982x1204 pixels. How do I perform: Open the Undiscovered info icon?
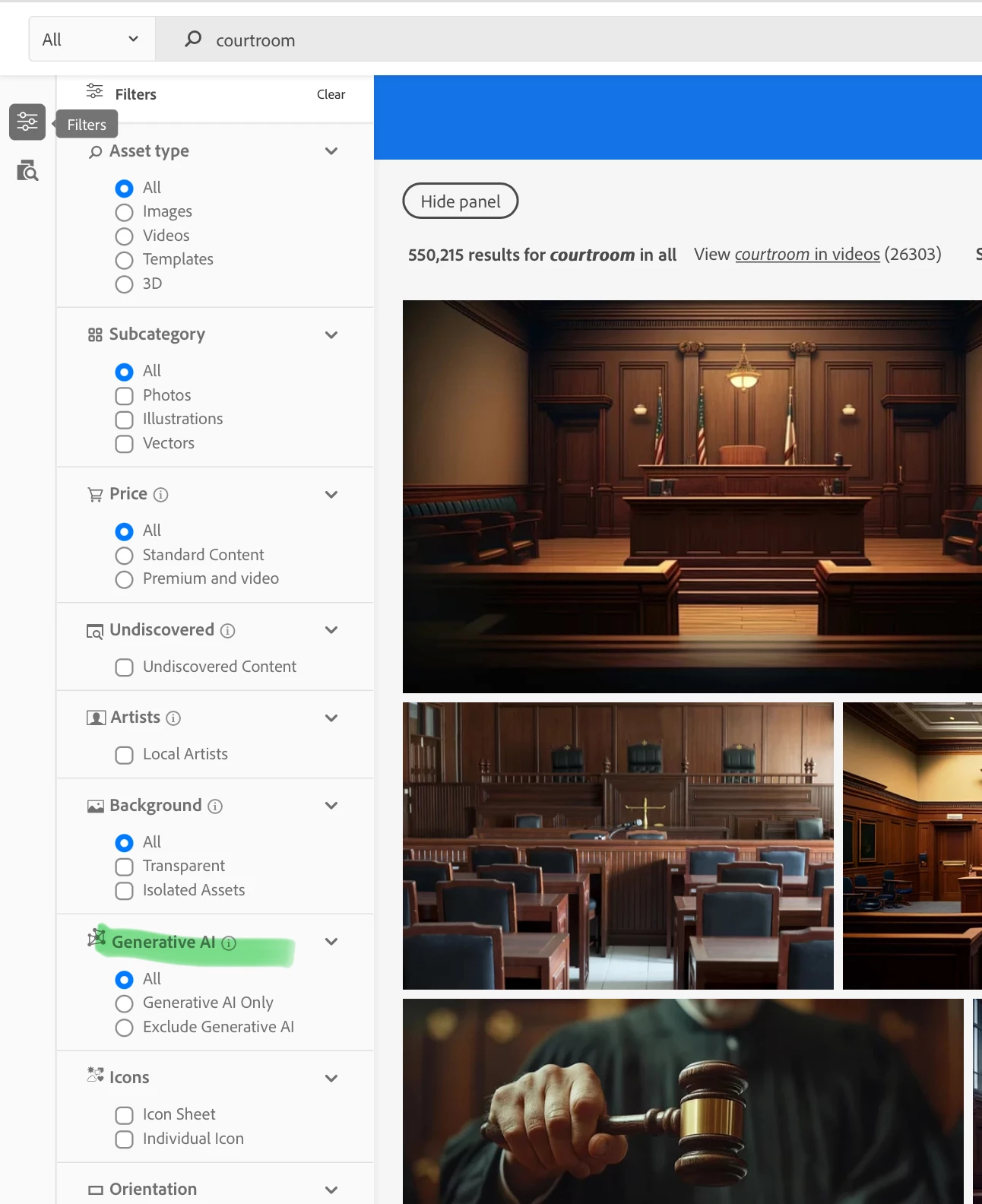pyautogui.click(x=227, y=631)
